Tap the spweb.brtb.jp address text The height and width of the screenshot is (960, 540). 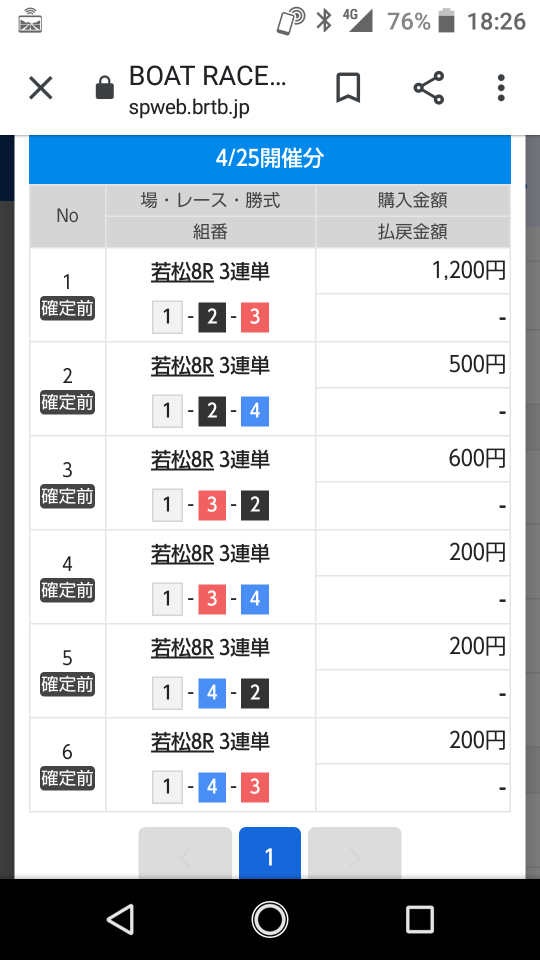pyautogui.click(x=189, y=108)
